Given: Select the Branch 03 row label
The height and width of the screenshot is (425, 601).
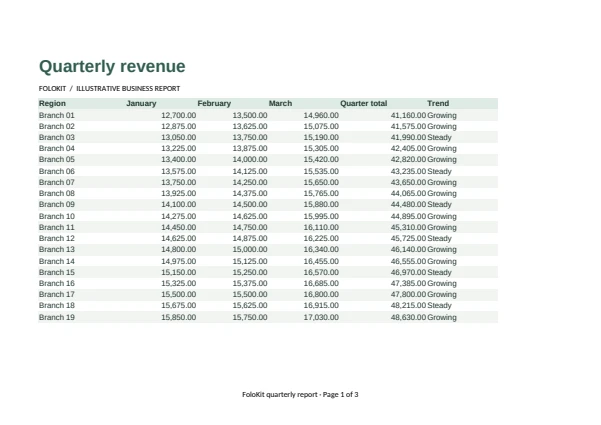Looking at the screenshot, I should click(x=57, y=138).
